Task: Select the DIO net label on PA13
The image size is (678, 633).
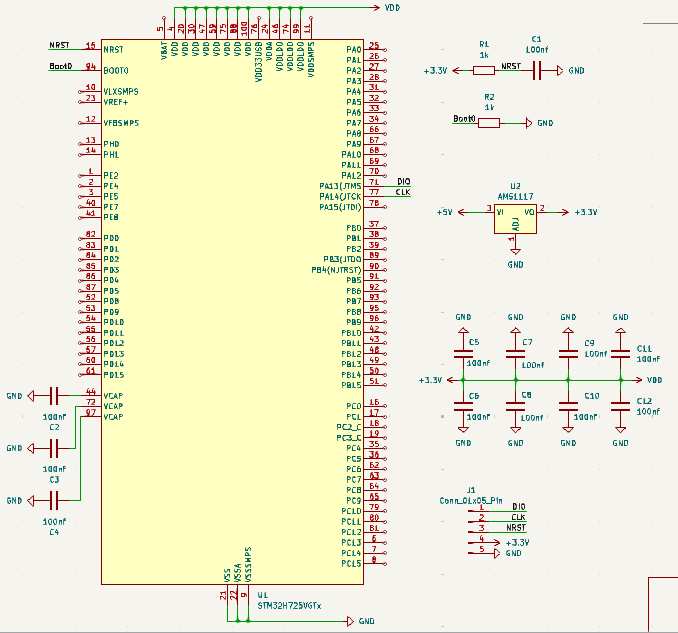Action: tap(403, 182)
